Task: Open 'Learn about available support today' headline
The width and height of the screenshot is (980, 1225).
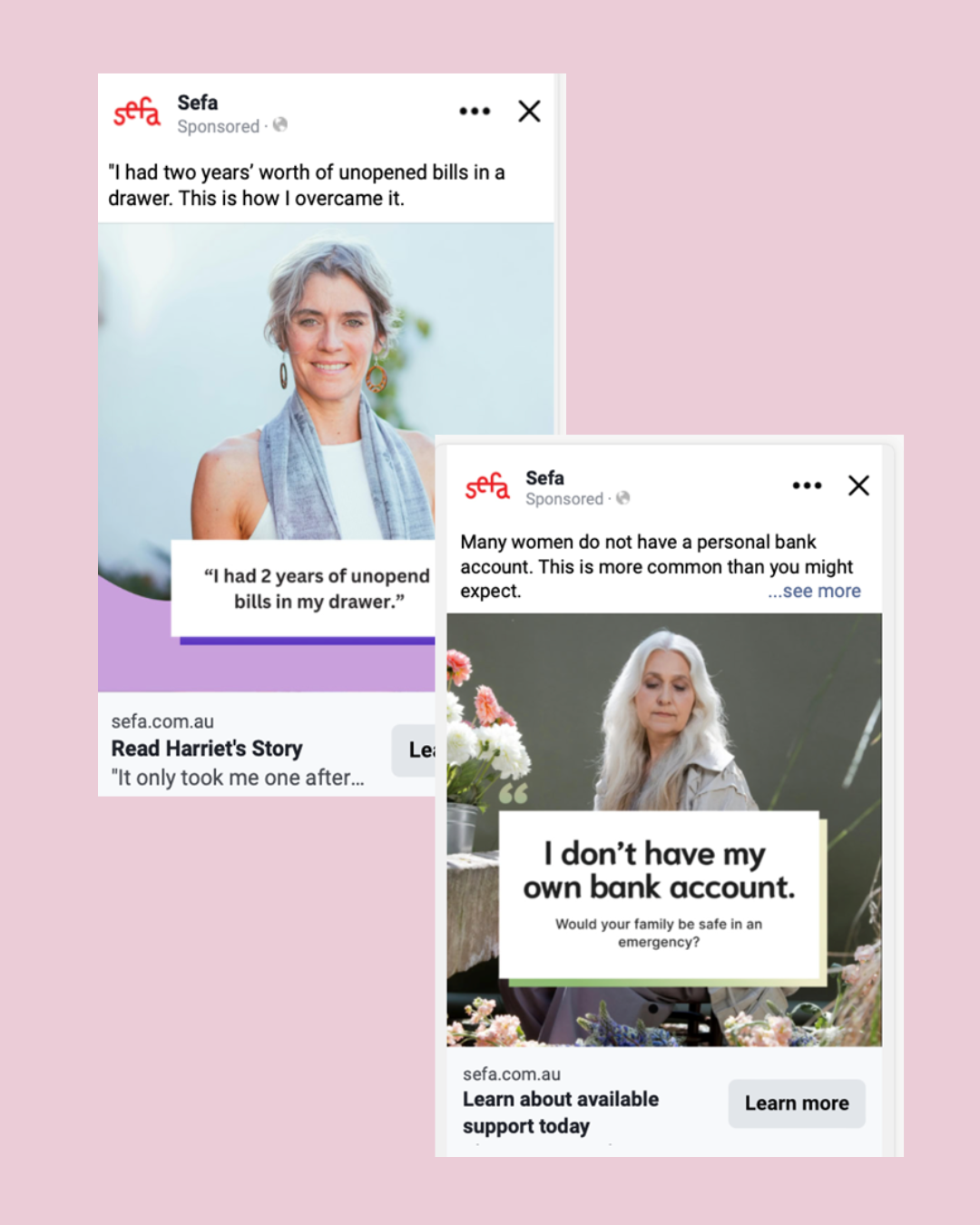Action: [x=561, y=1112]
